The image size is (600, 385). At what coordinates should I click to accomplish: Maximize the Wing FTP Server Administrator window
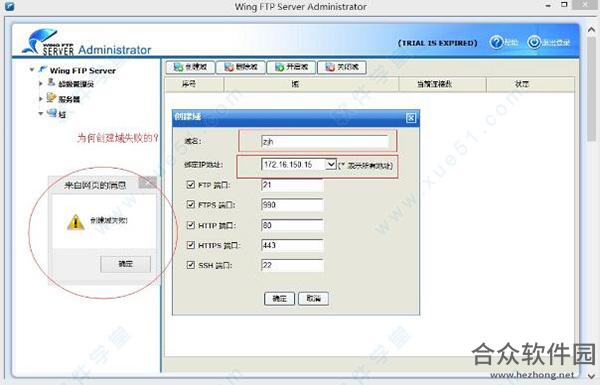tap(564, 5)
